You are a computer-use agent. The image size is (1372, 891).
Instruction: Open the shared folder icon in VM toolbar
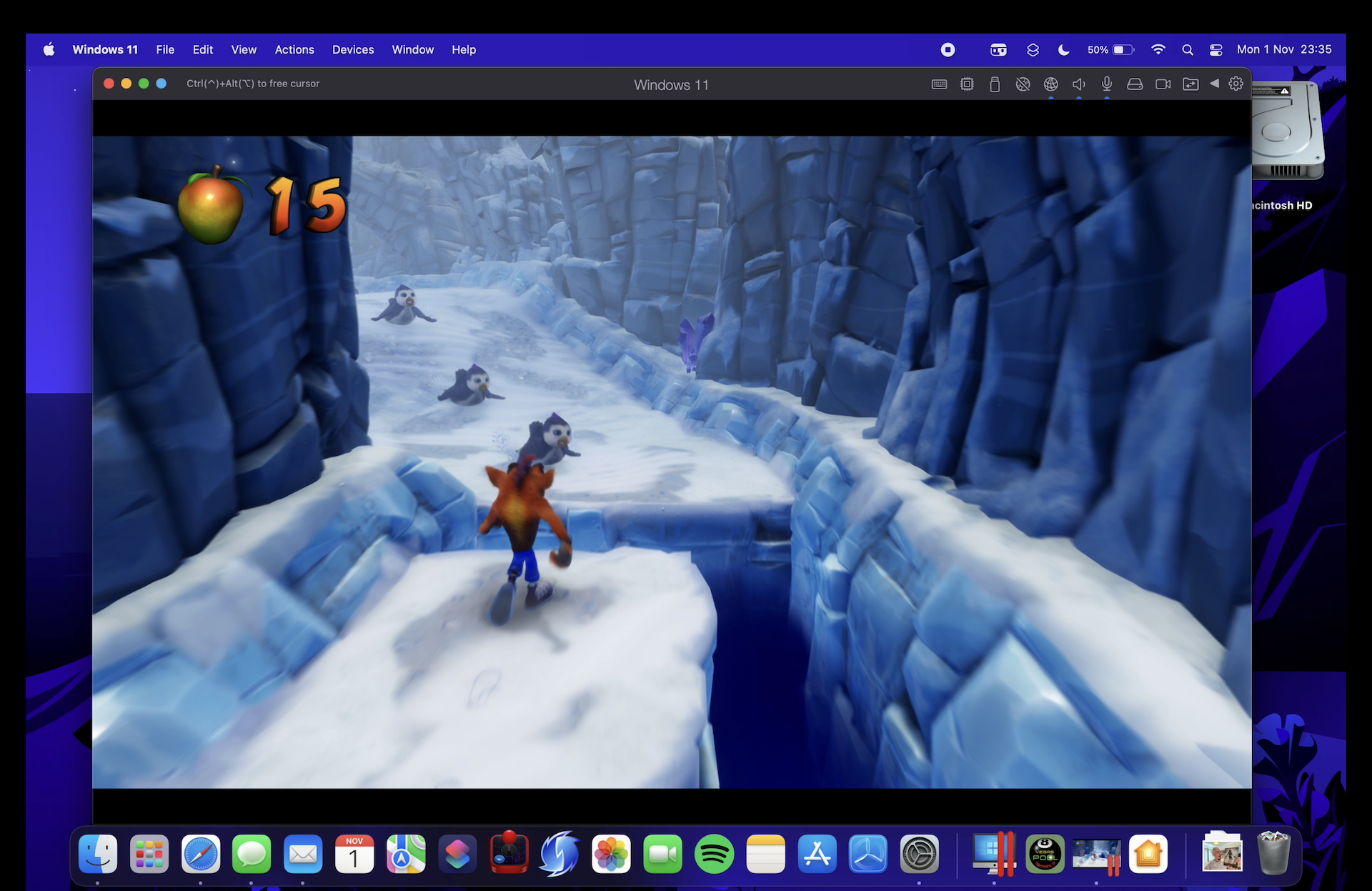(x=1190, y=84)
